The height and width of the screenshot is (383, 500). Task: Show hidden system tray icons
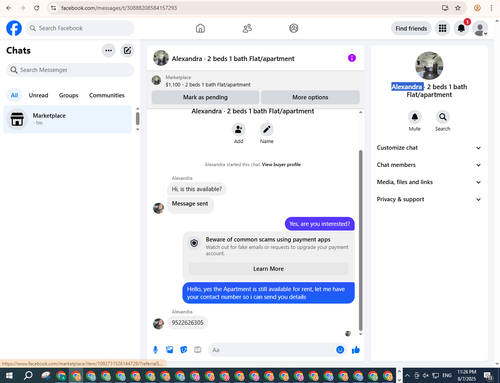coord(407,376)
